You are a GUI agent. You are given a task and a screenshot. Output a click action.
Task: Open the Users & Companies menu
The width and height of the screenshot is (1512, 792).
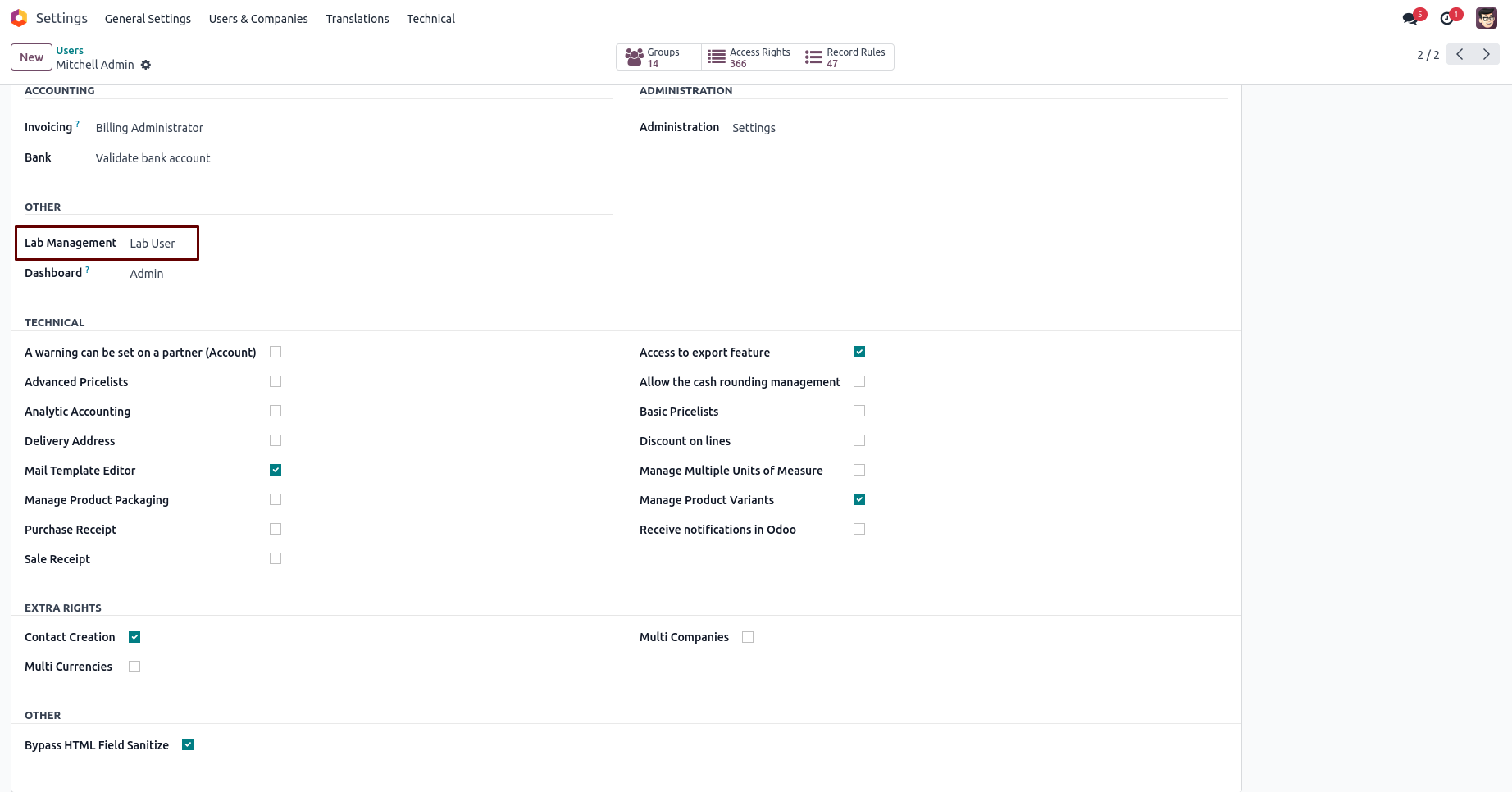click(x=258, y=19)
